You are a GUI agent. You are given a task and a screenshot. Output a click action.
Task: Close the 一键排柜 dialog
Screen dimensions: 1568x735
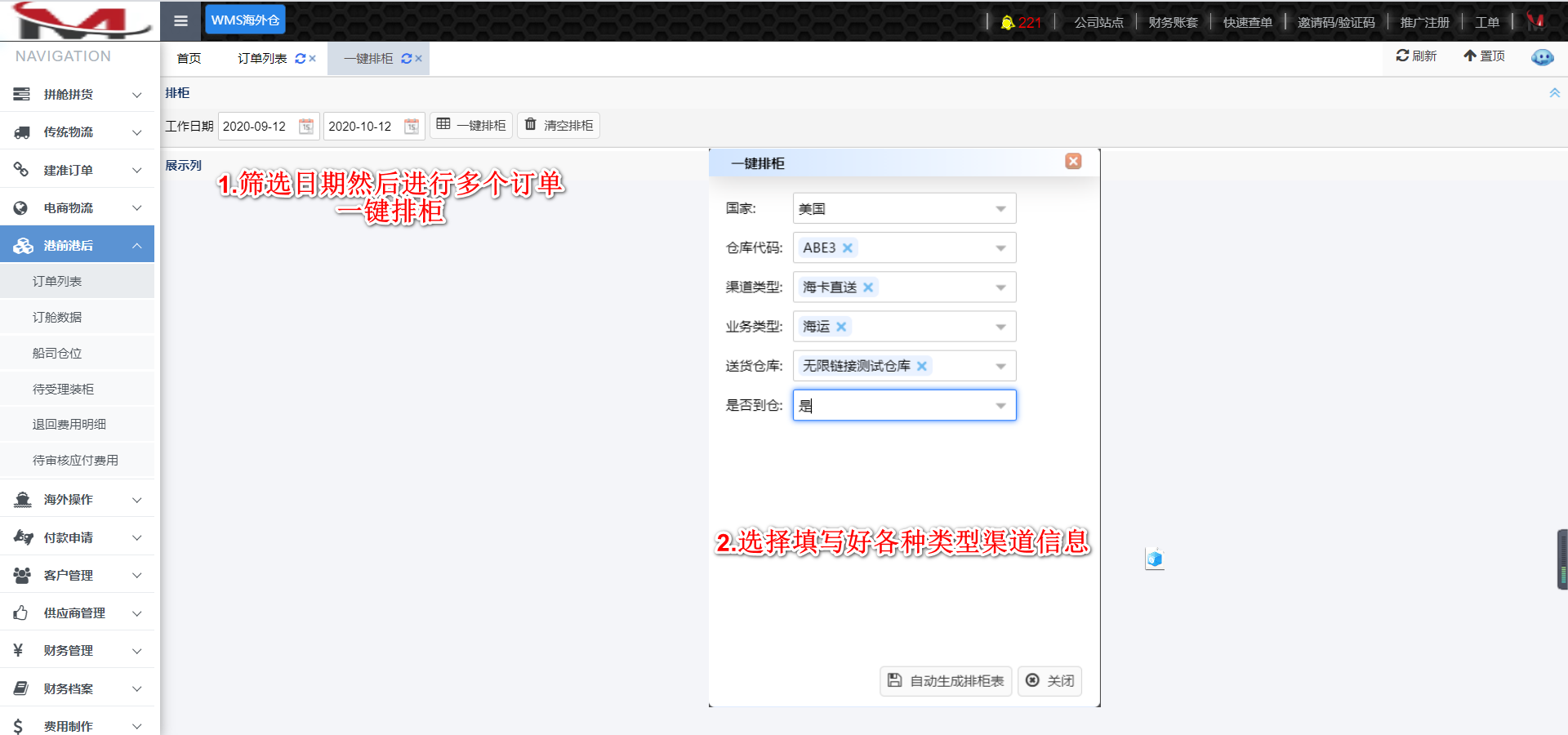pyautogui.click(x=1073, y=162)
